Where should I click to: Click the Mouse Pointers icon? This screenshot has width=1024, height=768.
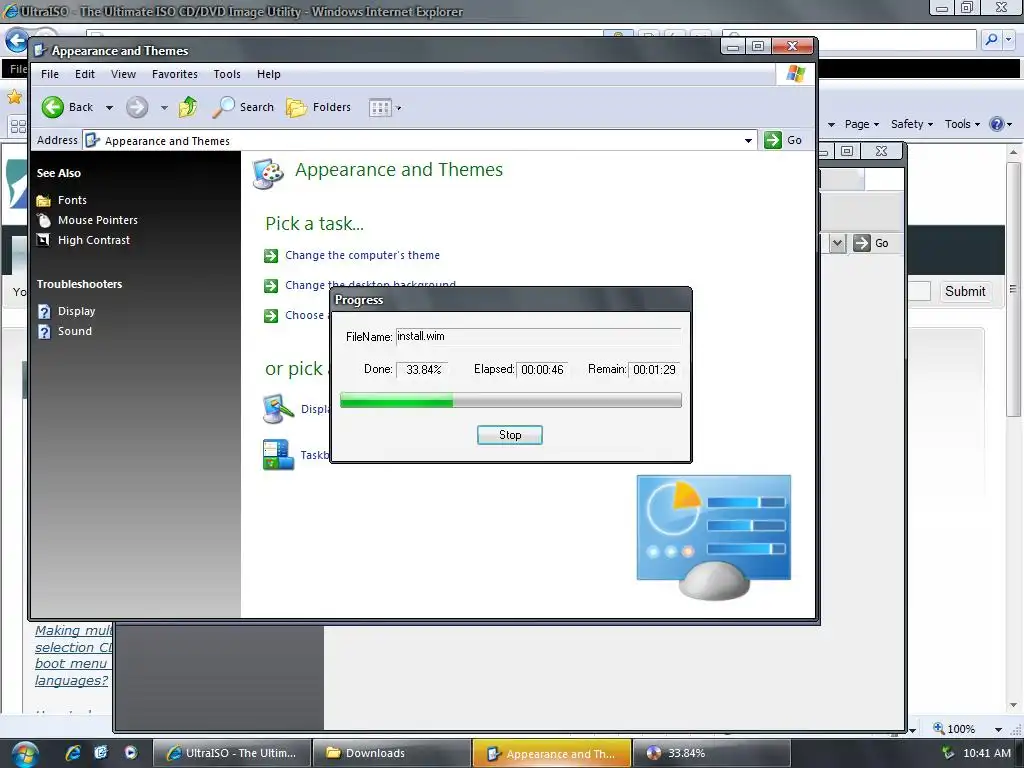(x=44, y=221)
